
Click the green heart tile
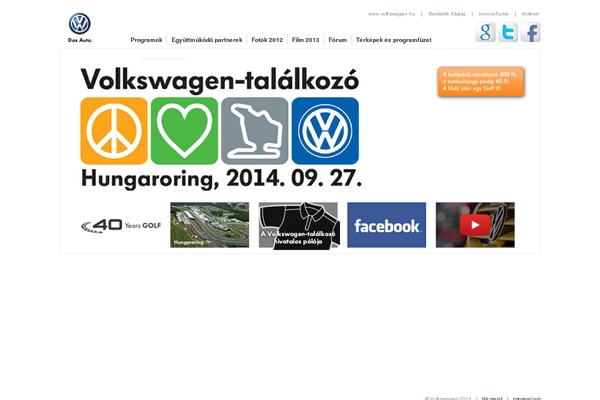(x=184, y=131)
